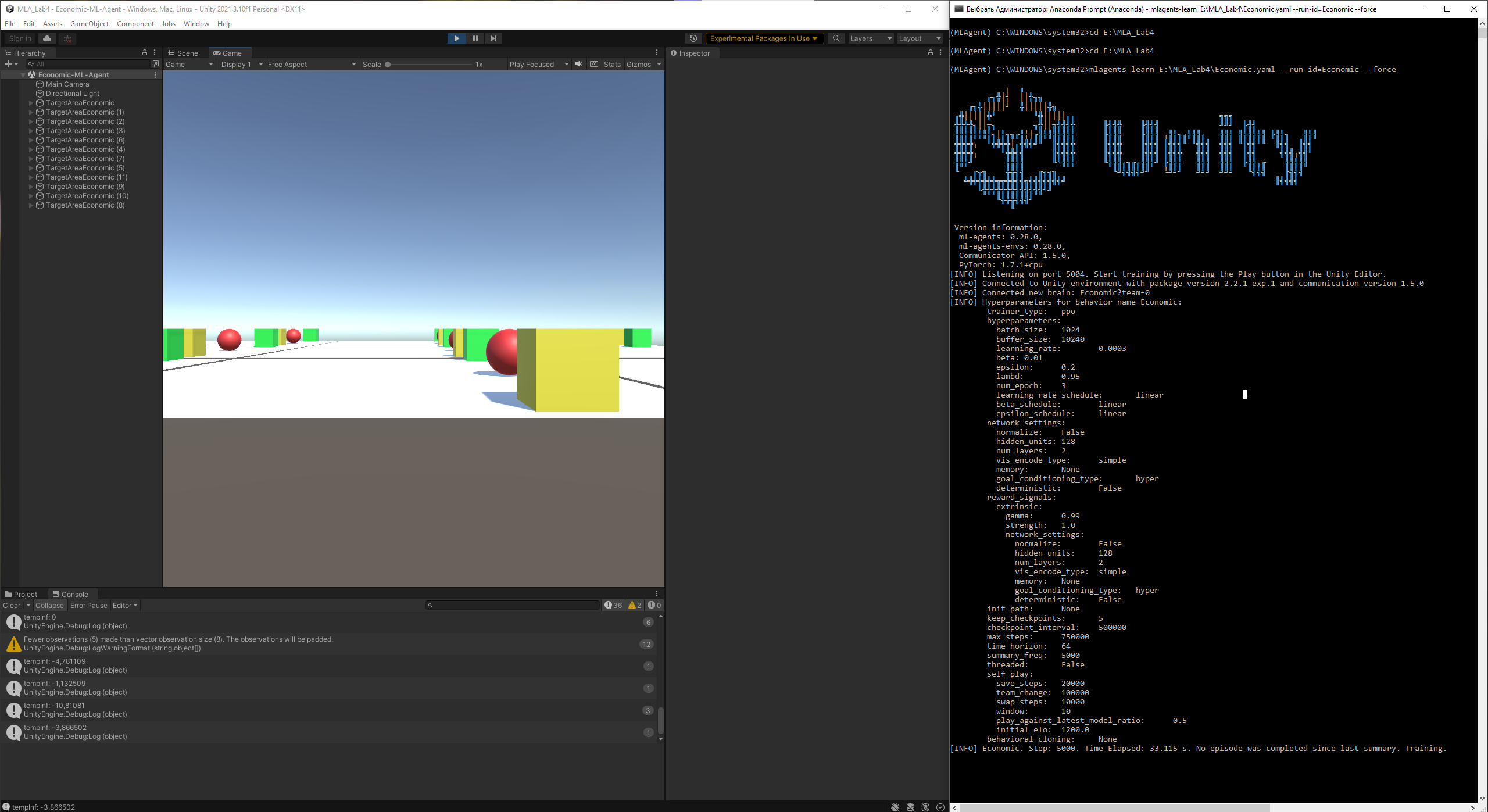Click the Pause button in the toolbar
The height and width of the screenshot is (812, 1488).
click(475, 38)
